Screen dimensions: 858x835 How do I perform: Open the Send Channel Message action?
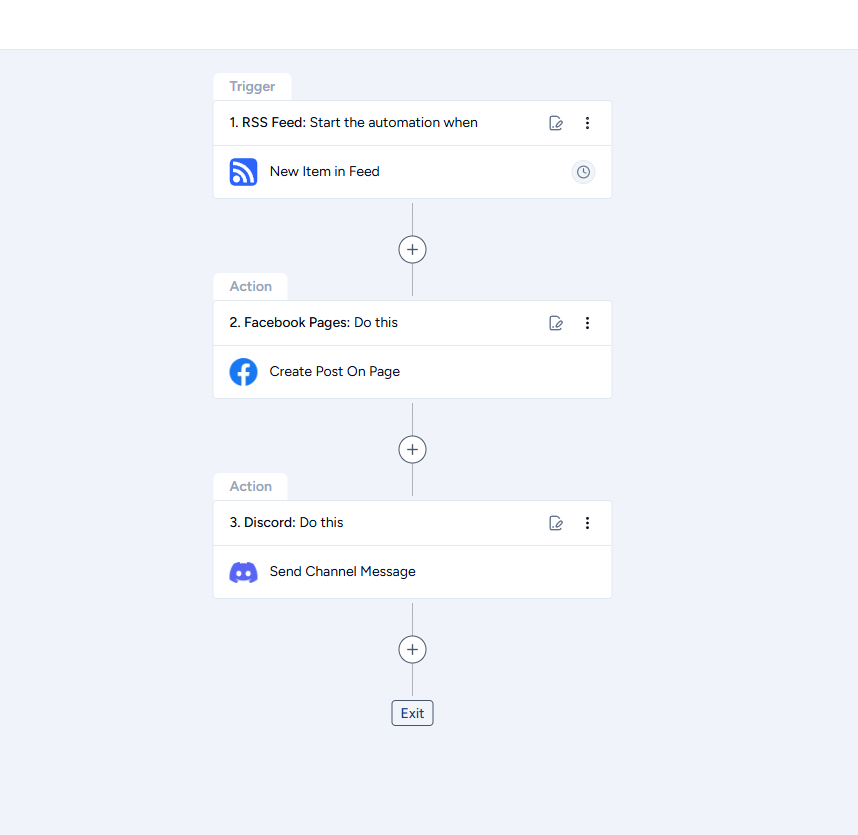[342, 572]
